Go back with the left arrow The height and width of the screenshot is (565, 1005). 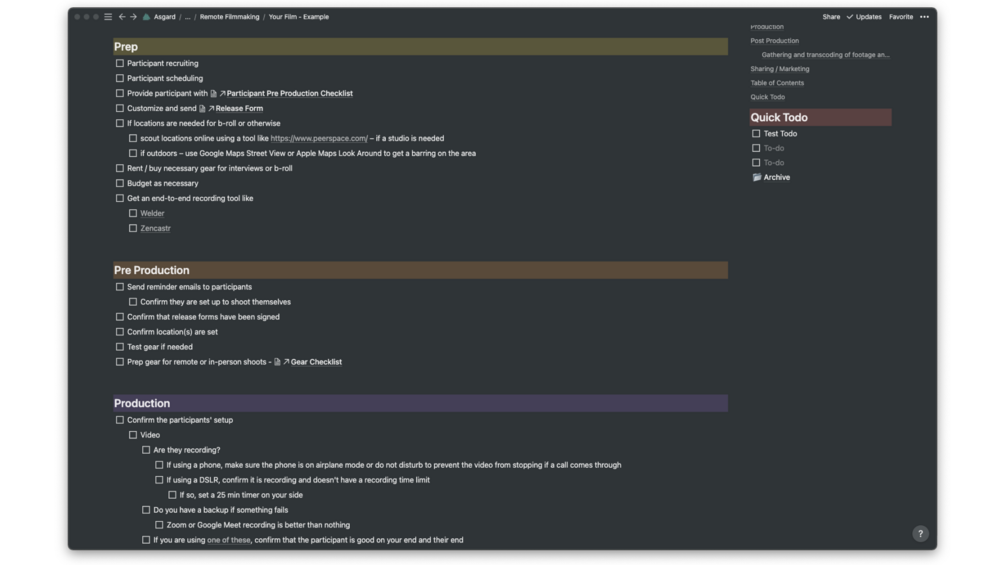click(x=122, y=17)
